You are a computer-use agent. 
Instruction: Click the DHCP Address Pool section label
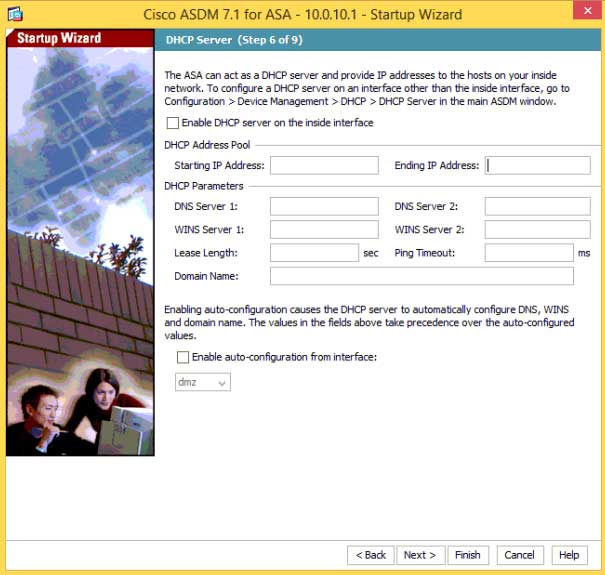tap(207, 145)
